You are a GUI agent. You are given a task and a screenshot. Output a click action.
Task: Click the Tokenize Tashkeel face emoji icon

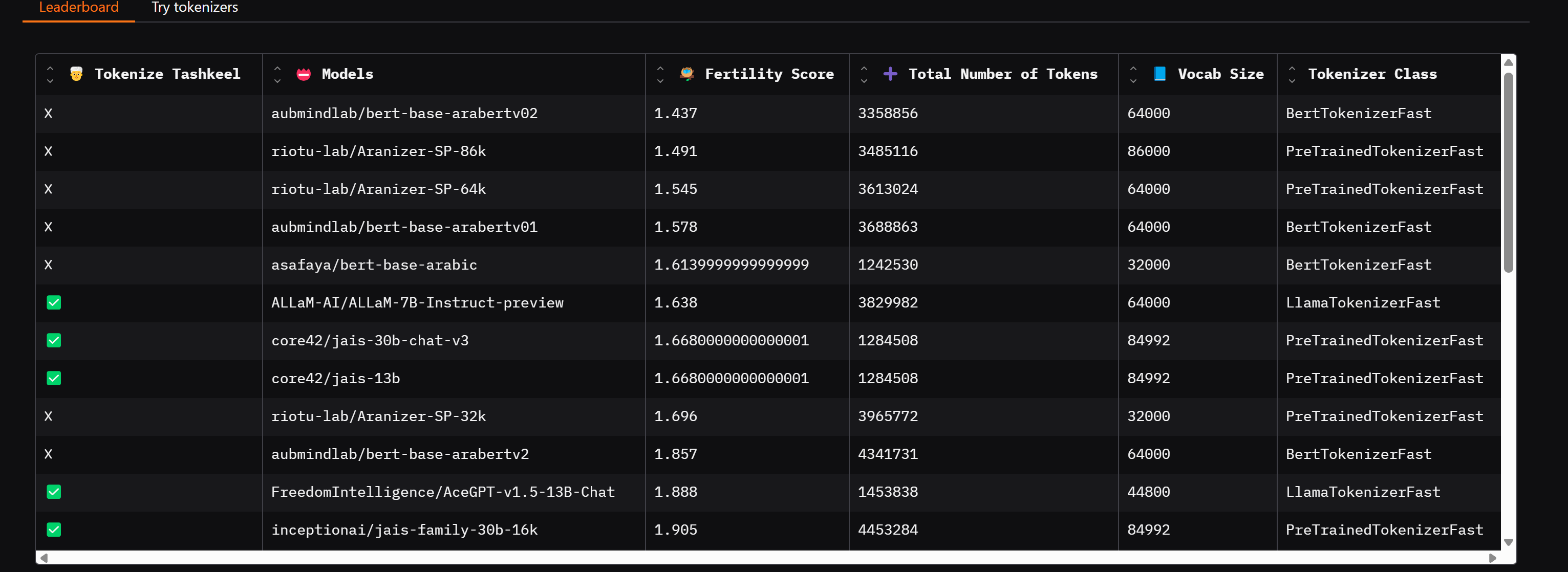point(76,74)
